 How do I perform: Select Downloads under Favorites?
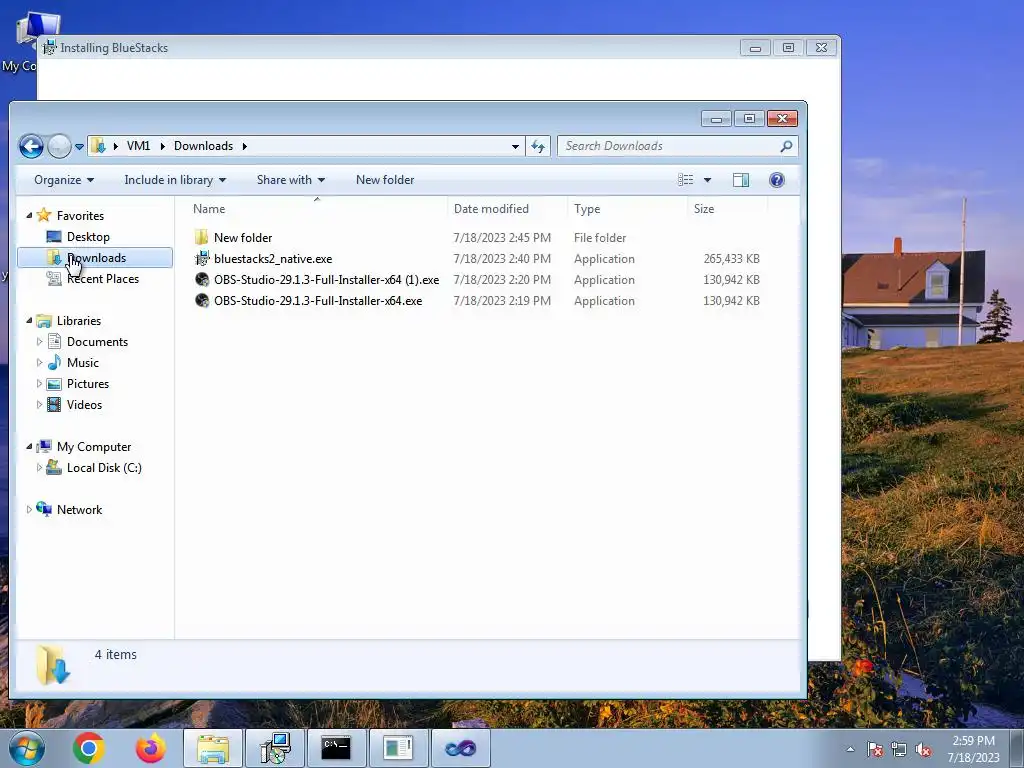[95, 258]
